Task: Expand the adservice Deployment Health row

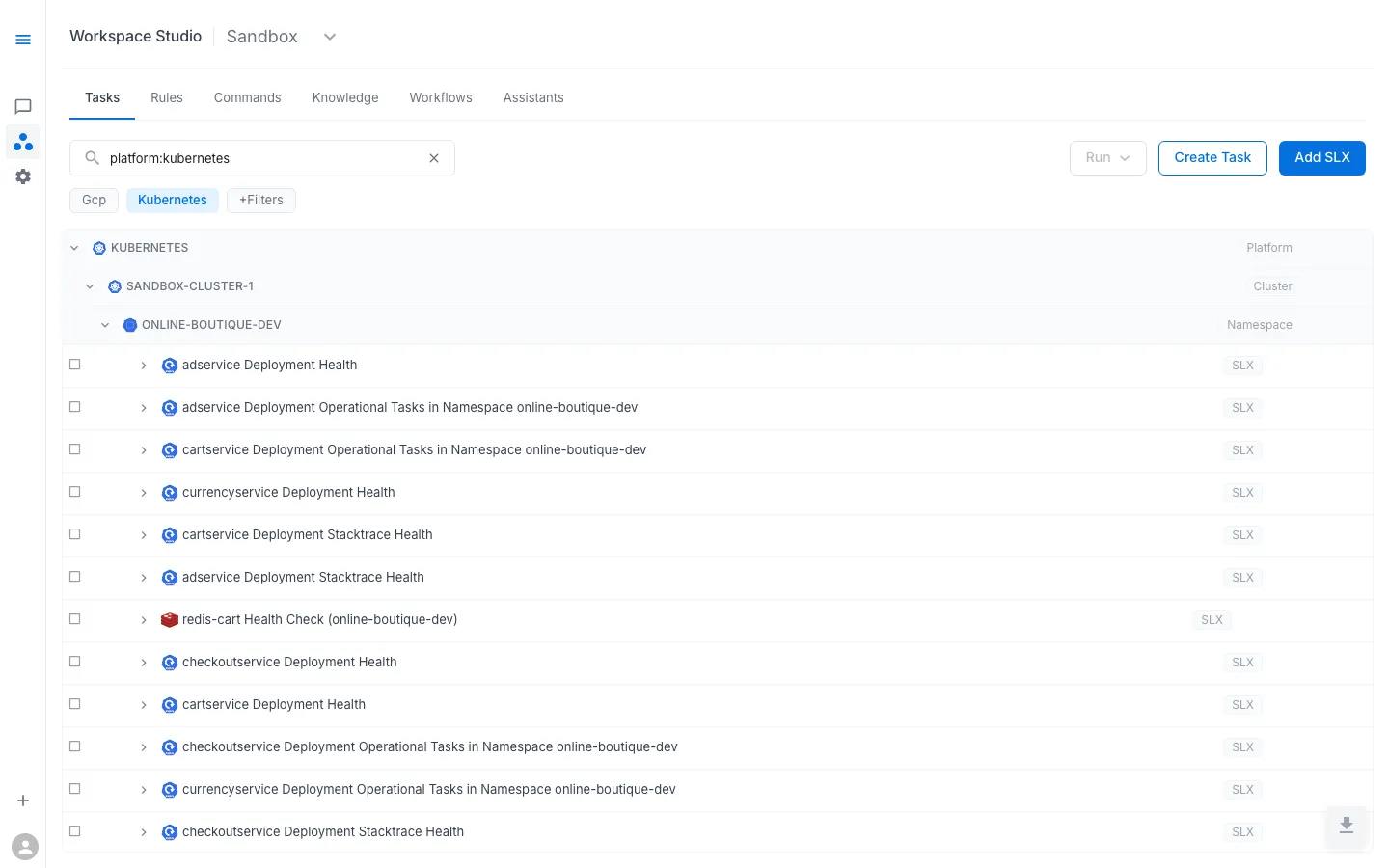Action: (144, 366)
